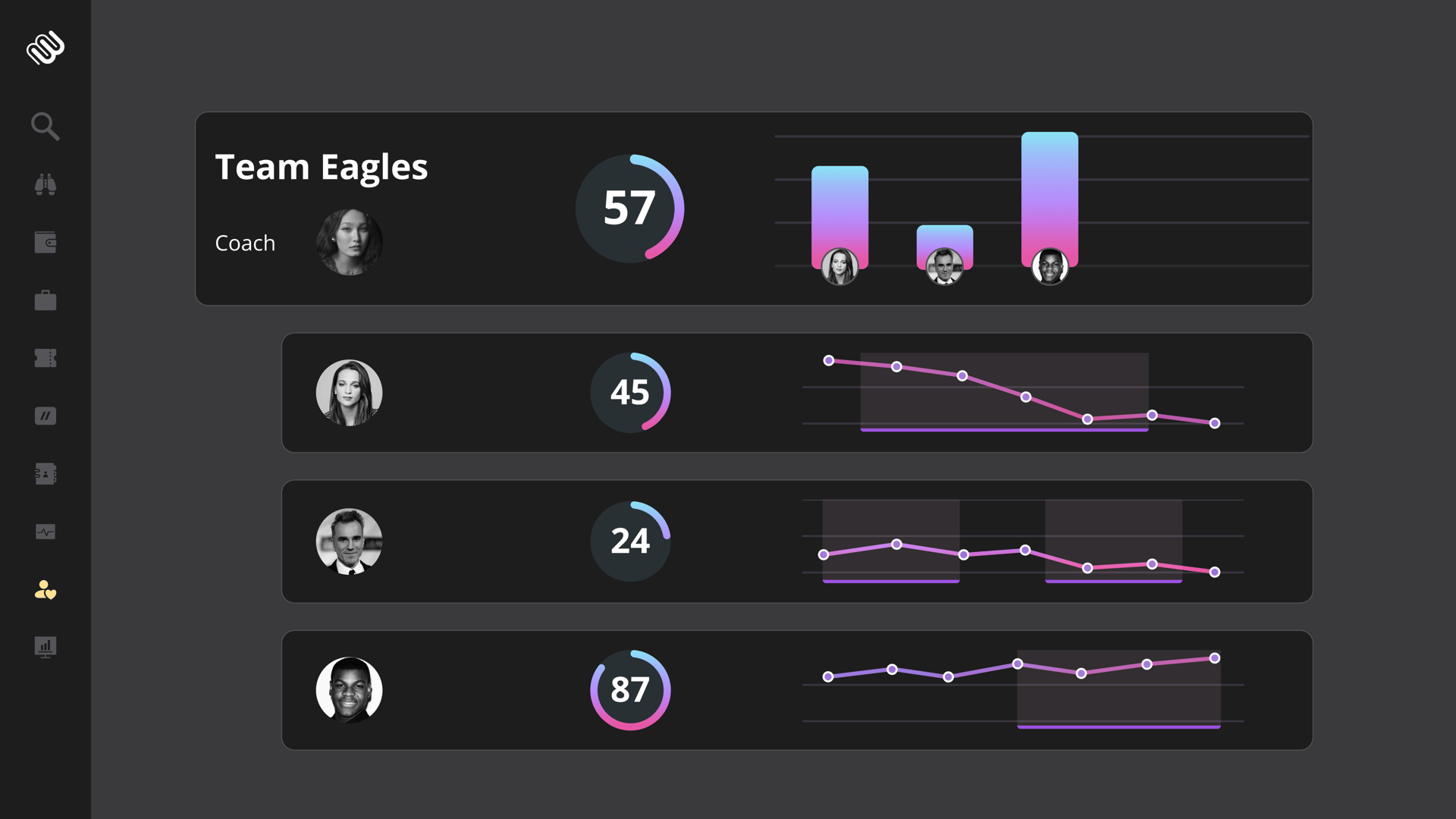Click the coach's profile photo

pyautogui.click(x=349, y=243)
